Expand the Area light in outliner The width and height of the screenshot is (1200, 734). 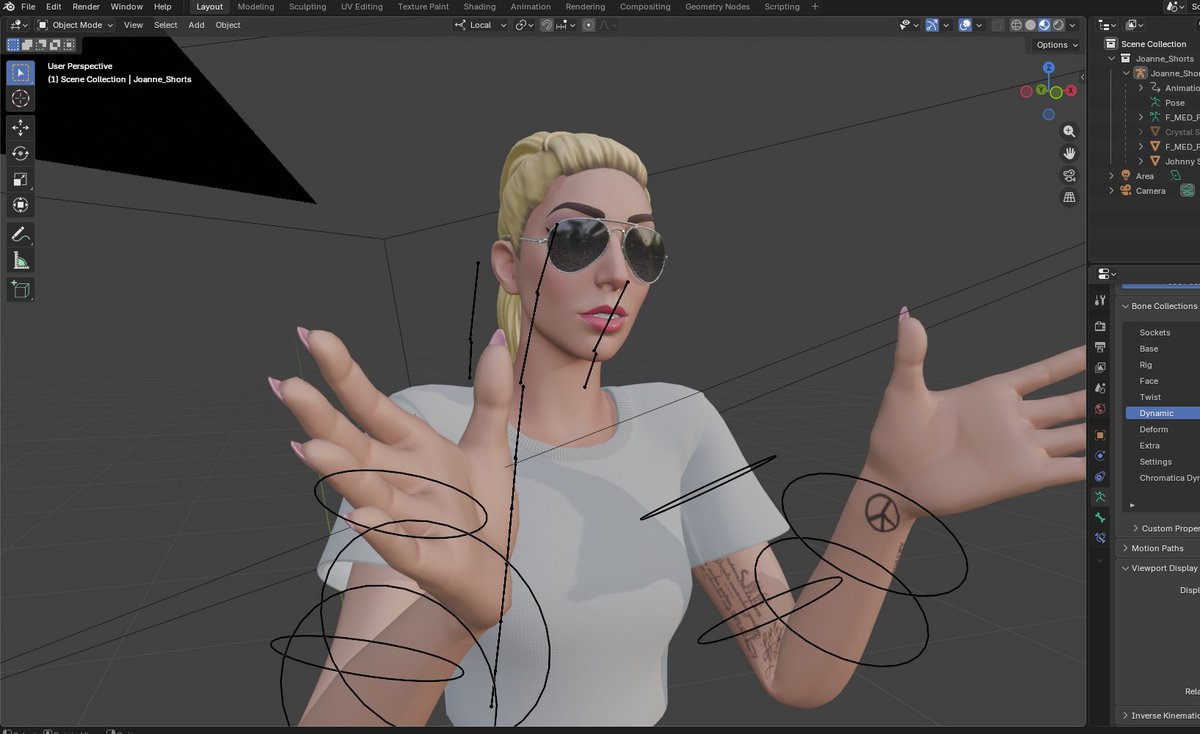point(1112,176)
